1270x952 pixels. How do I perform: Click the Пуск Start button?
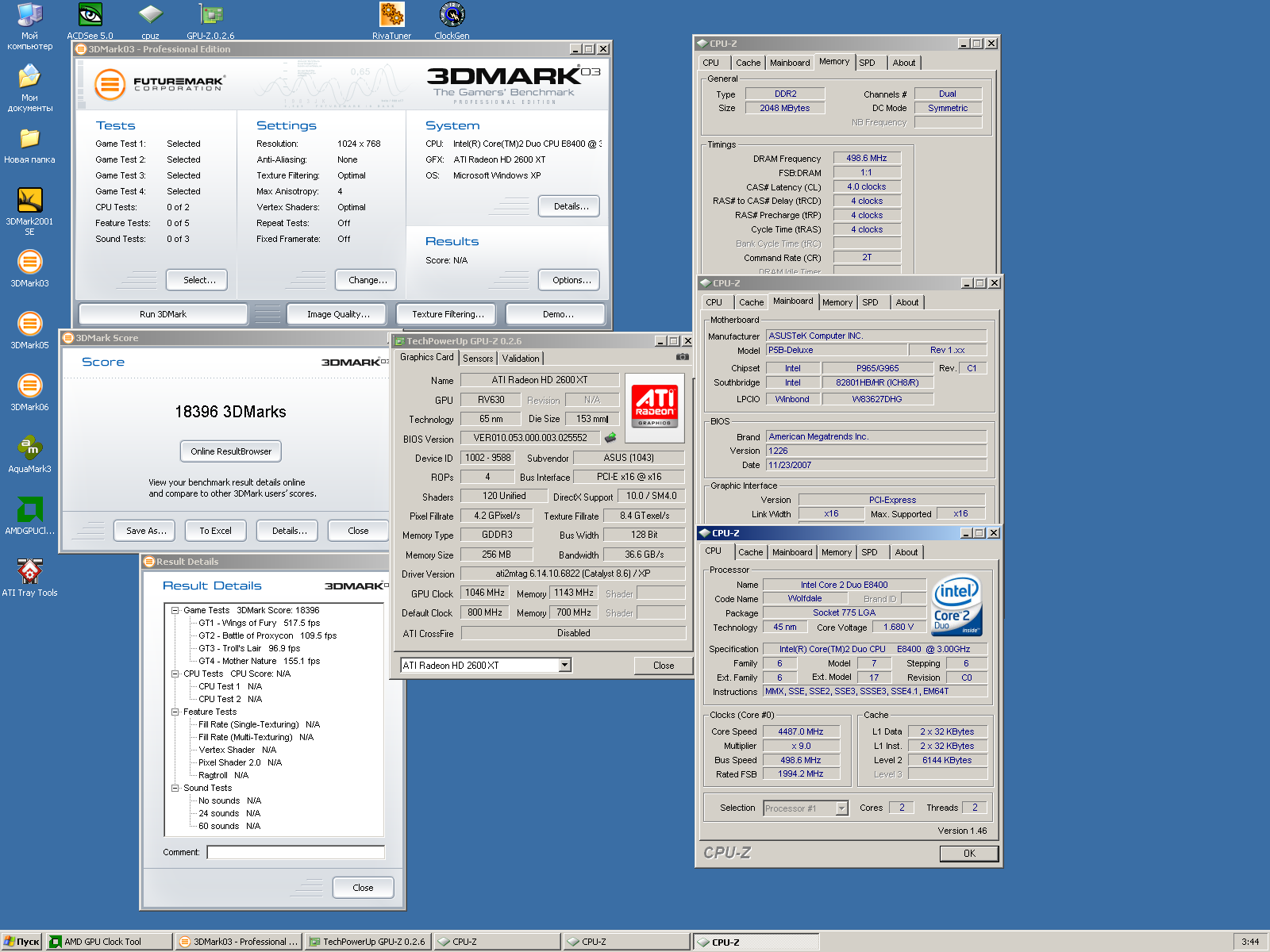pos(21,942)
